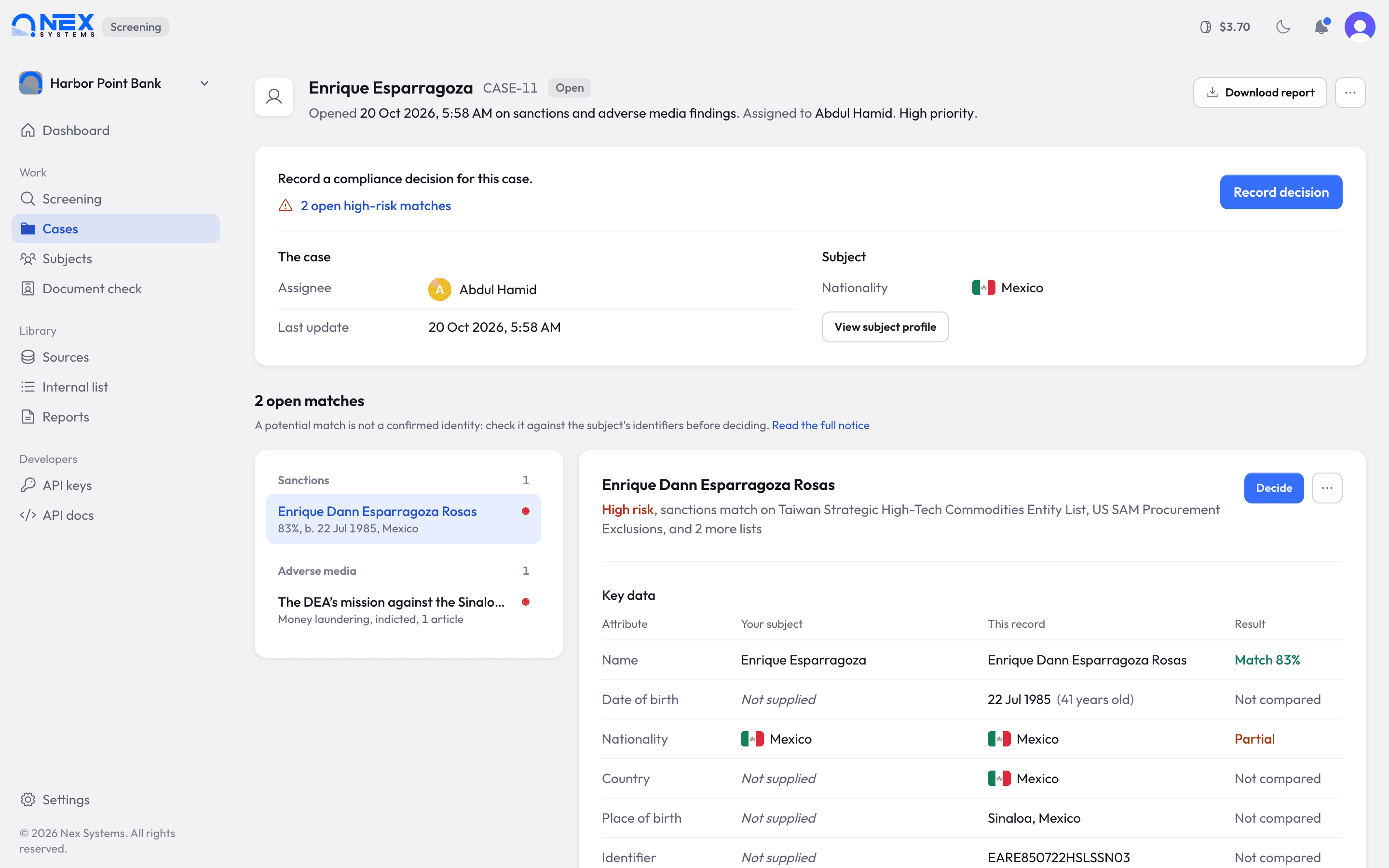
Task: Click the red risk dot on the DEA article row
Action: pos(525,602)
